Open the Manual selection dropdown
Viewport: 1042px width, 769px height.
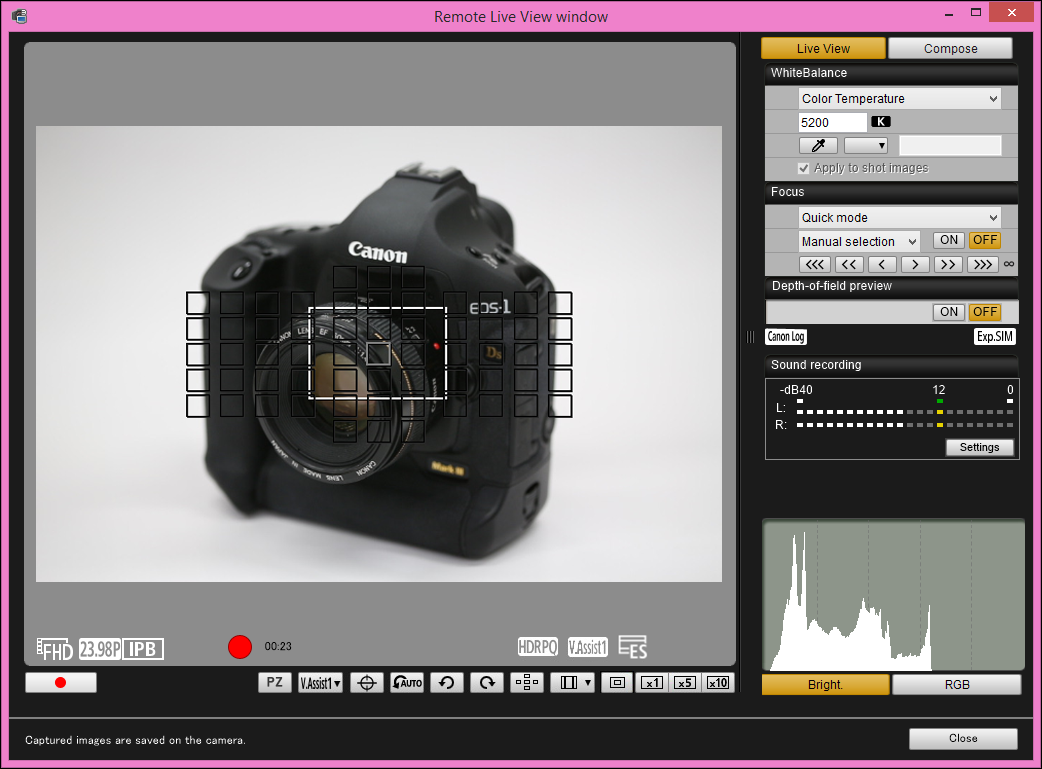pos(859,241)
